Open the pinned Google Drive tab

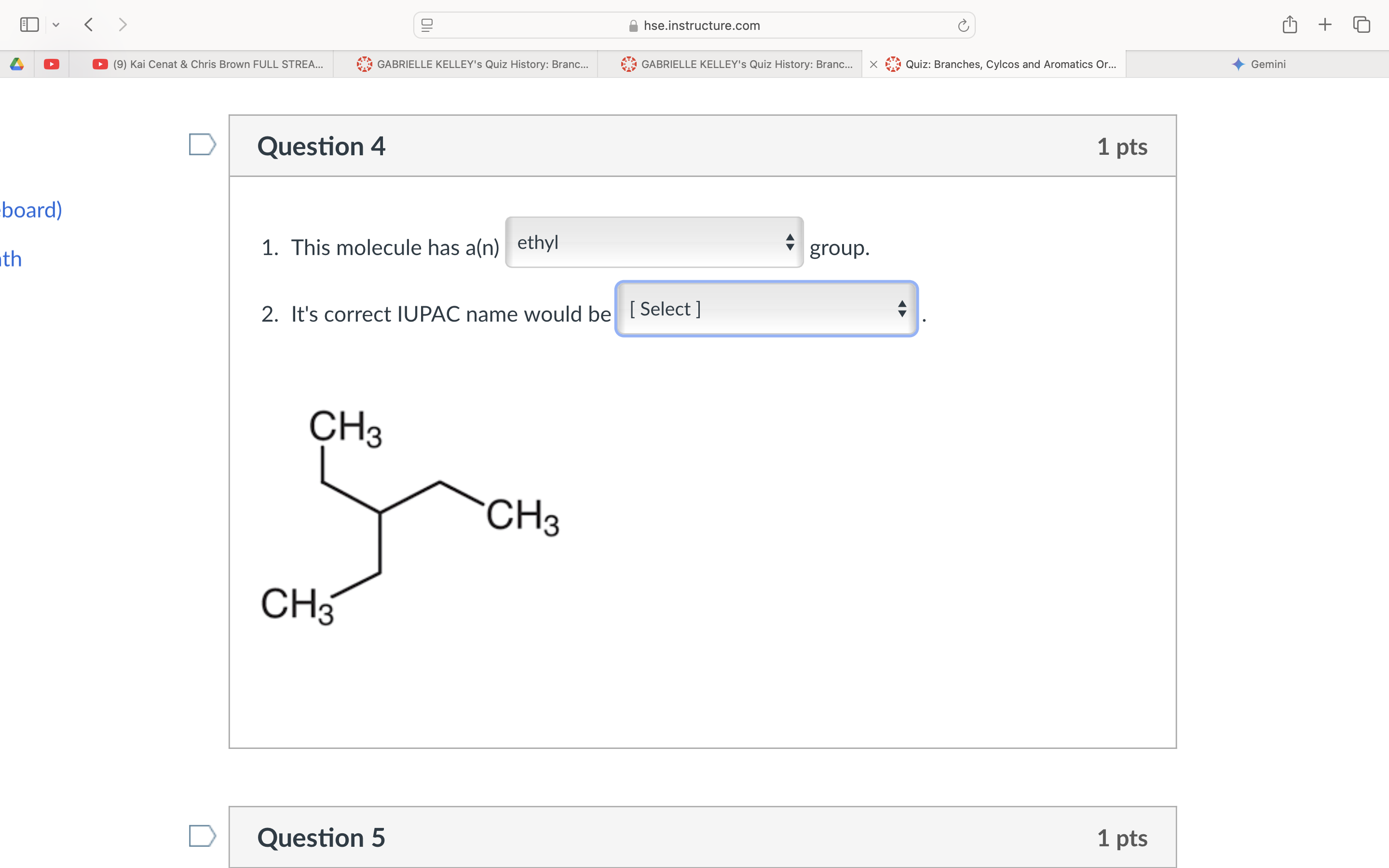click(17, 64)
